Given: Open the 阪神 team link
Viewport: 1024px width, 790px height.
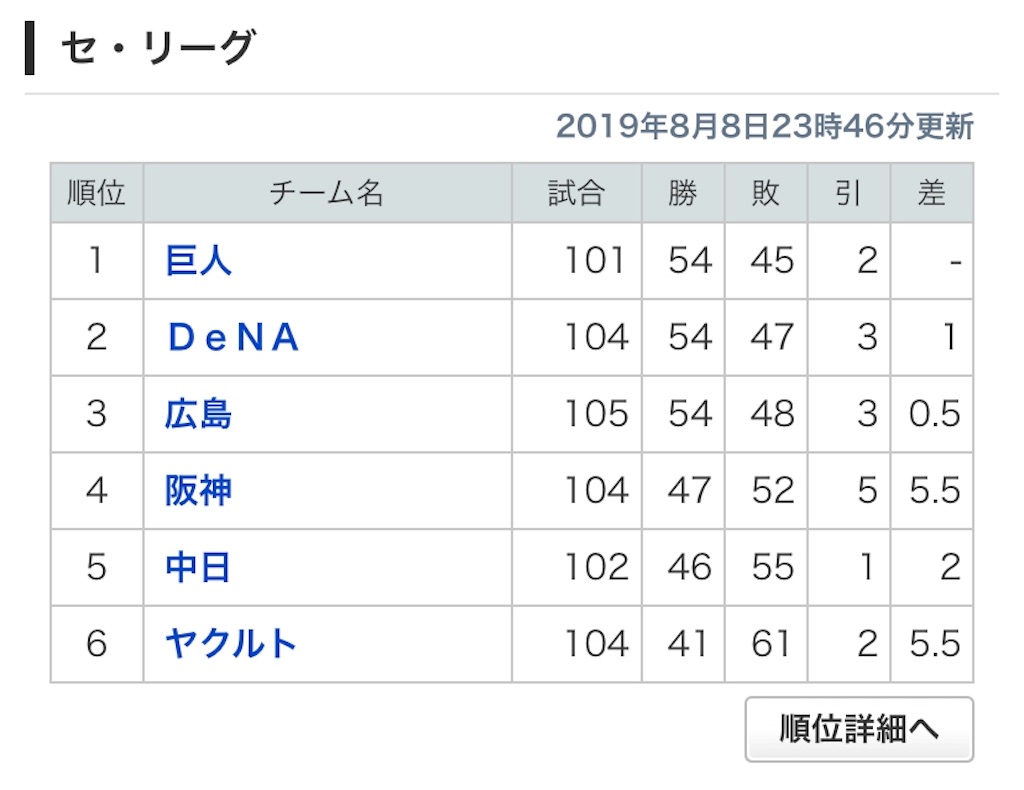Looking at the screenshot, I should point(198,490).
